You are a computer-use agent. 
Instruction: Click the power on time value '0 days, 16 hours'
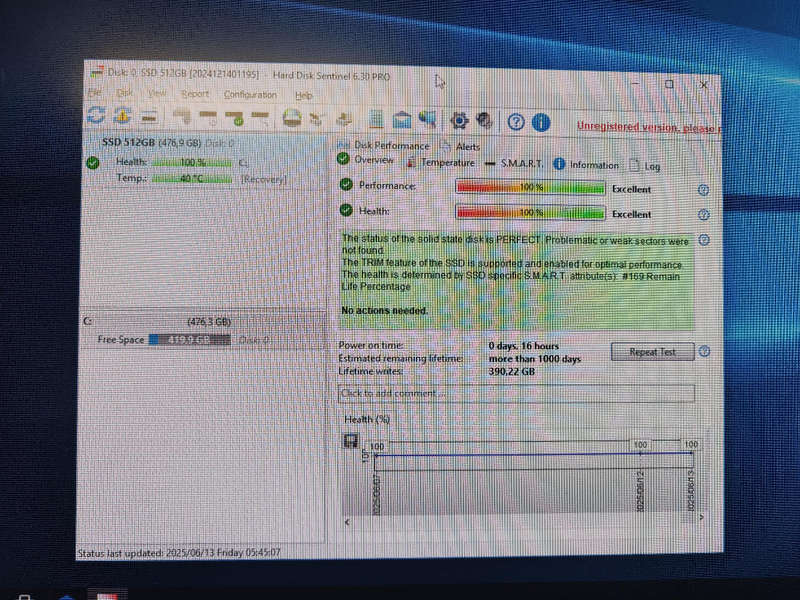523,346
